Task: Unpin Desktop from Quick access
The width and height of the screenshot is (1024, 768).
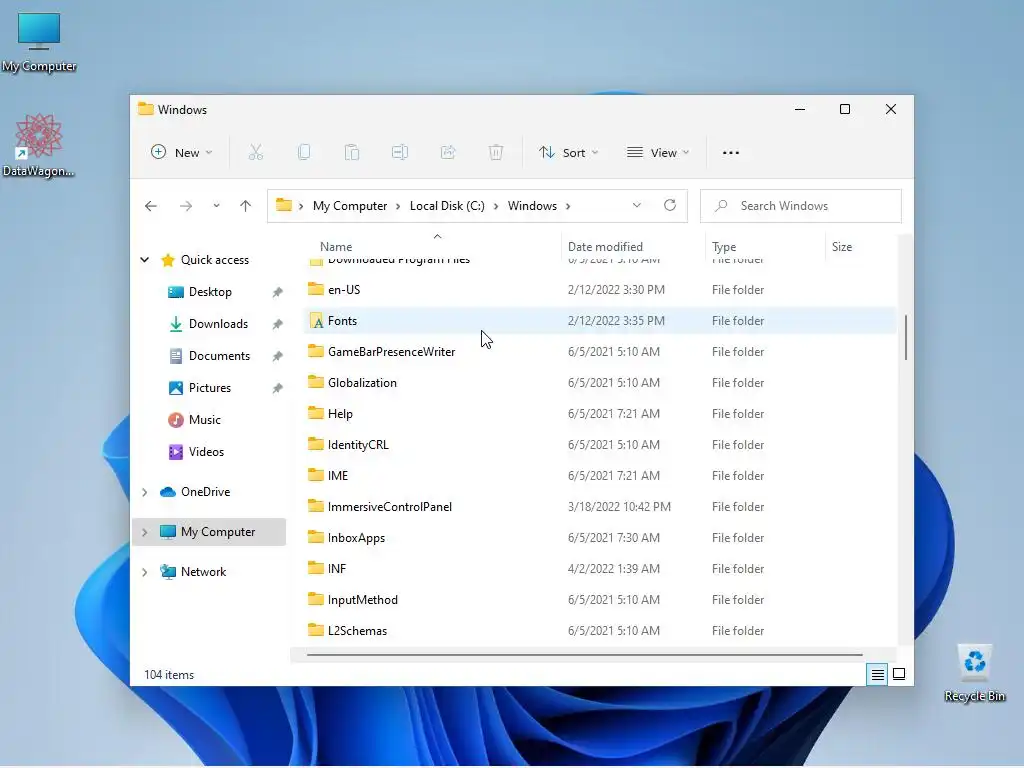Action: click(x=278, y=292)
